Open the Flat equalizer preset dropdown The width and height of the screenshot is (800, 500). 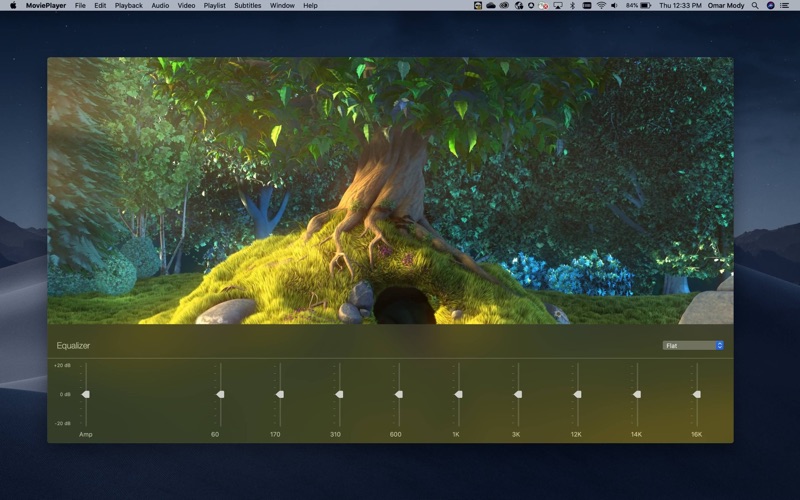pyautogui.click(x=693, y=345)
